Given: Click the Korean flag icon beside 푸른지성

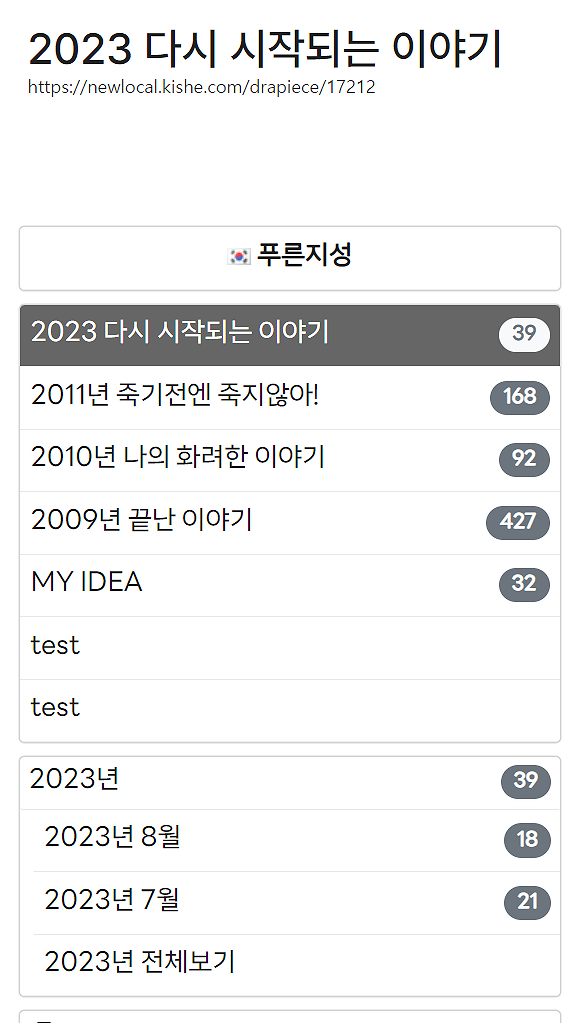Looking at the screenshot, I should click(x=239, y=256).
